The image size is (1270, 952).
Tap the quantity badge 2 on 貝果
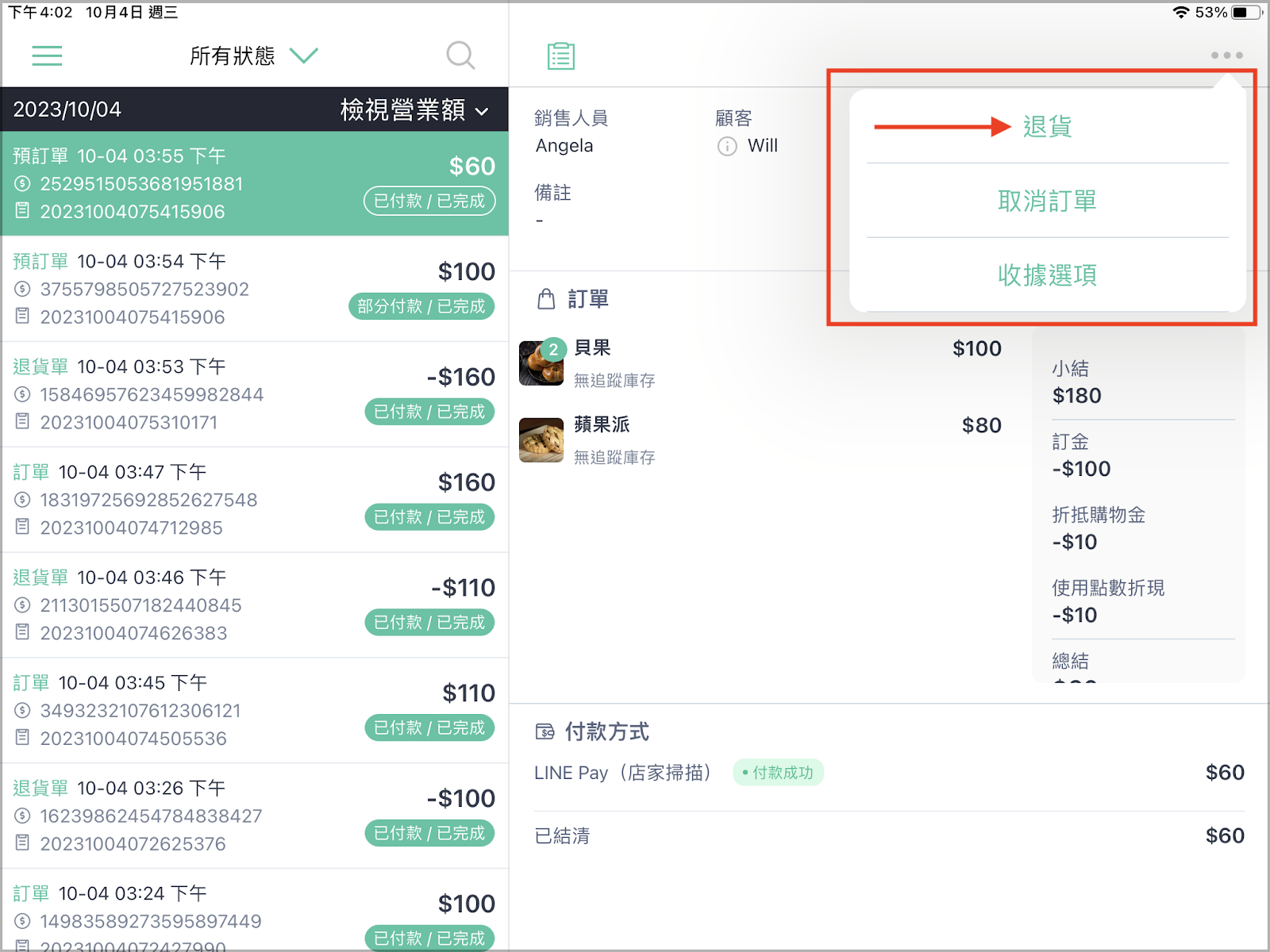coord(553,350)
